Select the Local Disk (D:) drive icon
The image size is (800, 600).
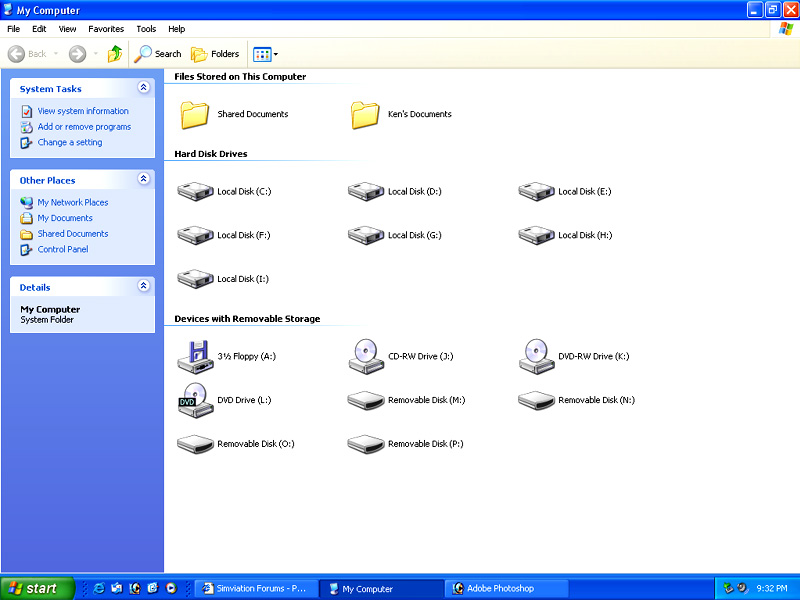[366, 192]
